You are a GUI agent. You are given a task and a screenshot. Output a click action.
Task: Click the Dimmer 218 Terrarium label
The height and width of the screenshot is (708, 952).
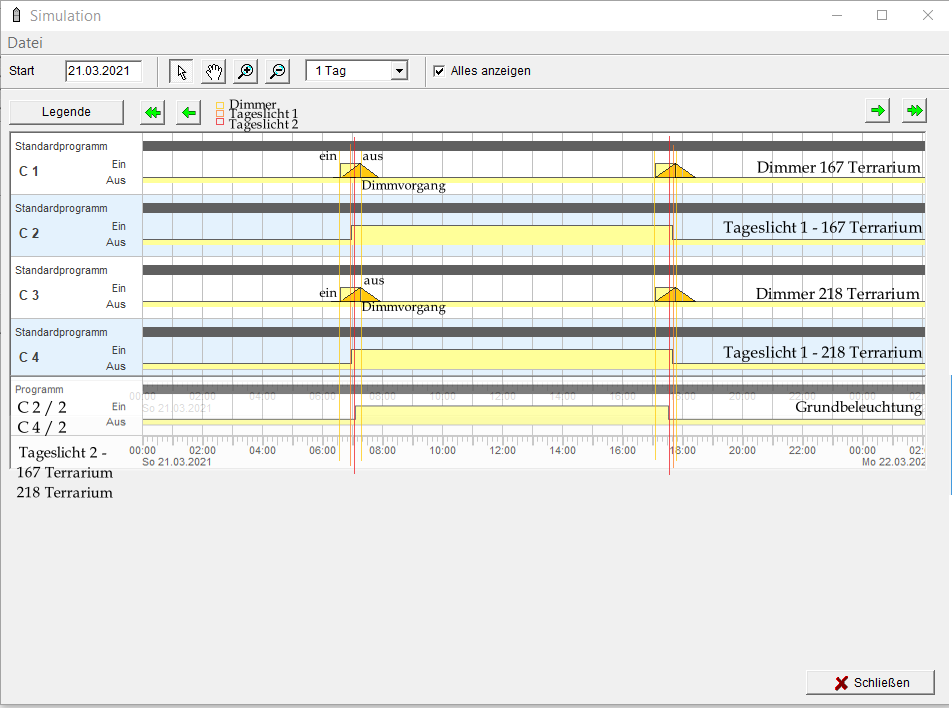click(x=838, y=294)
